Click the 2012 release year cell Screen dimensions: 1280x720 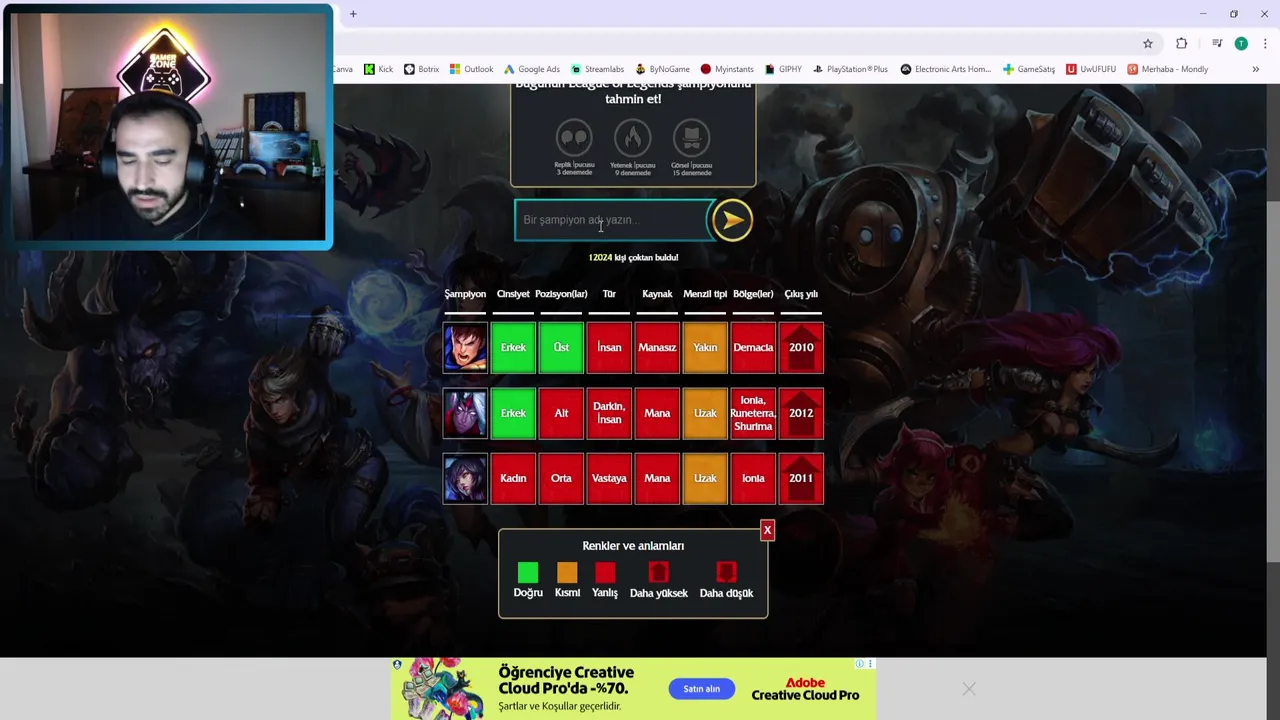pos(801,413)
